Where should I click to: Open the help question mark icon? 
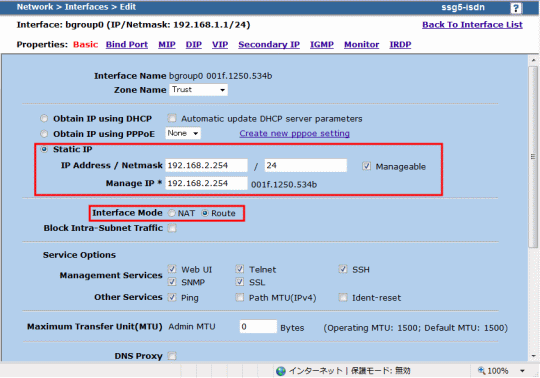pos(516,8)
